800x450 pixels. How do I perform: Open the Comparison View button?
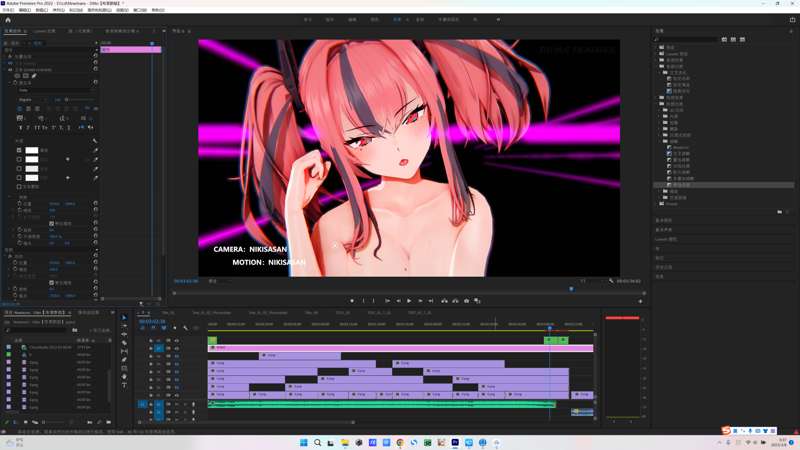pyautogui.click(x=478, y=301)
